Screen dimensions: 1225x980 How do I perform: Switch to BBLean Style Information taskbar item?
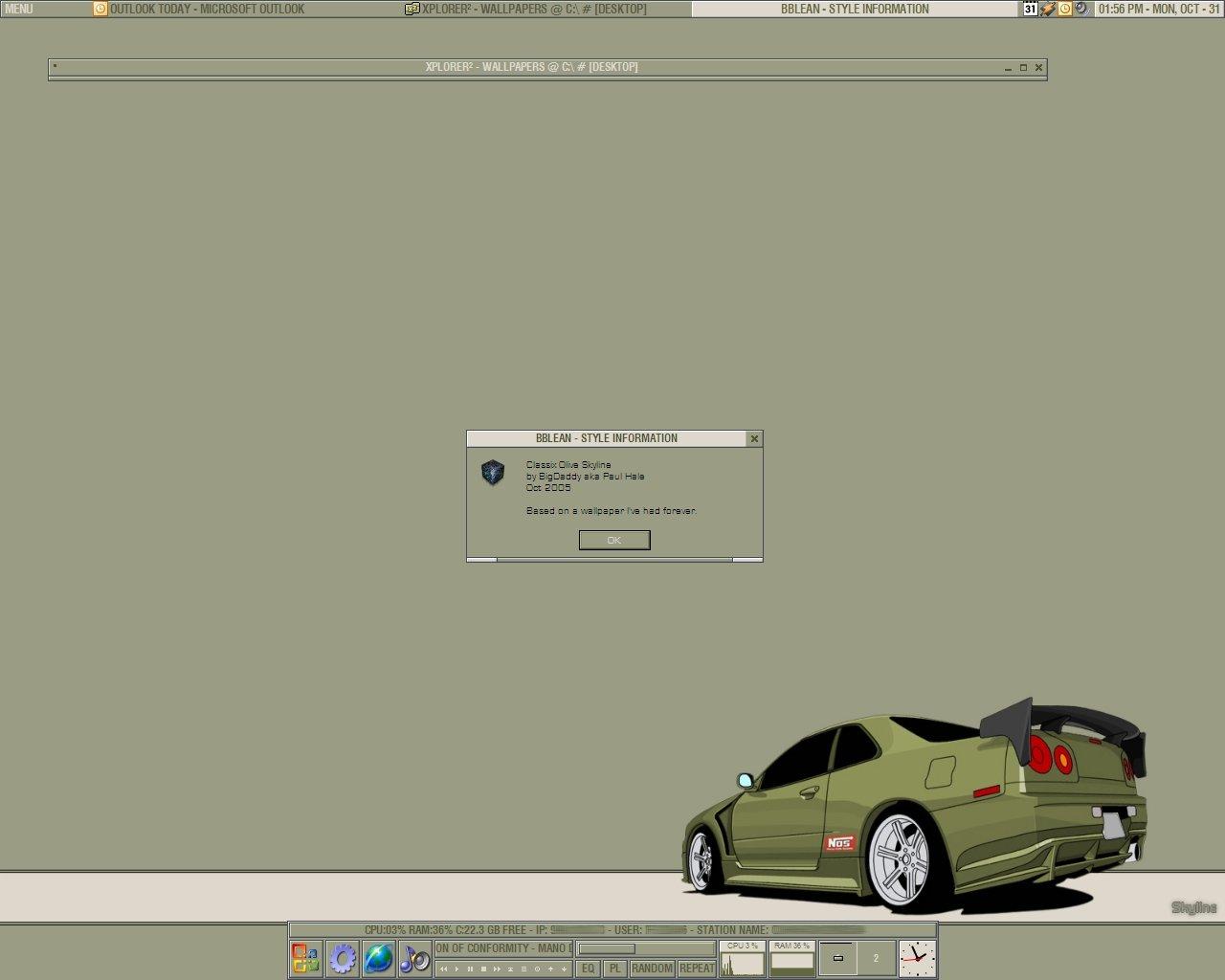coord(855,9)
